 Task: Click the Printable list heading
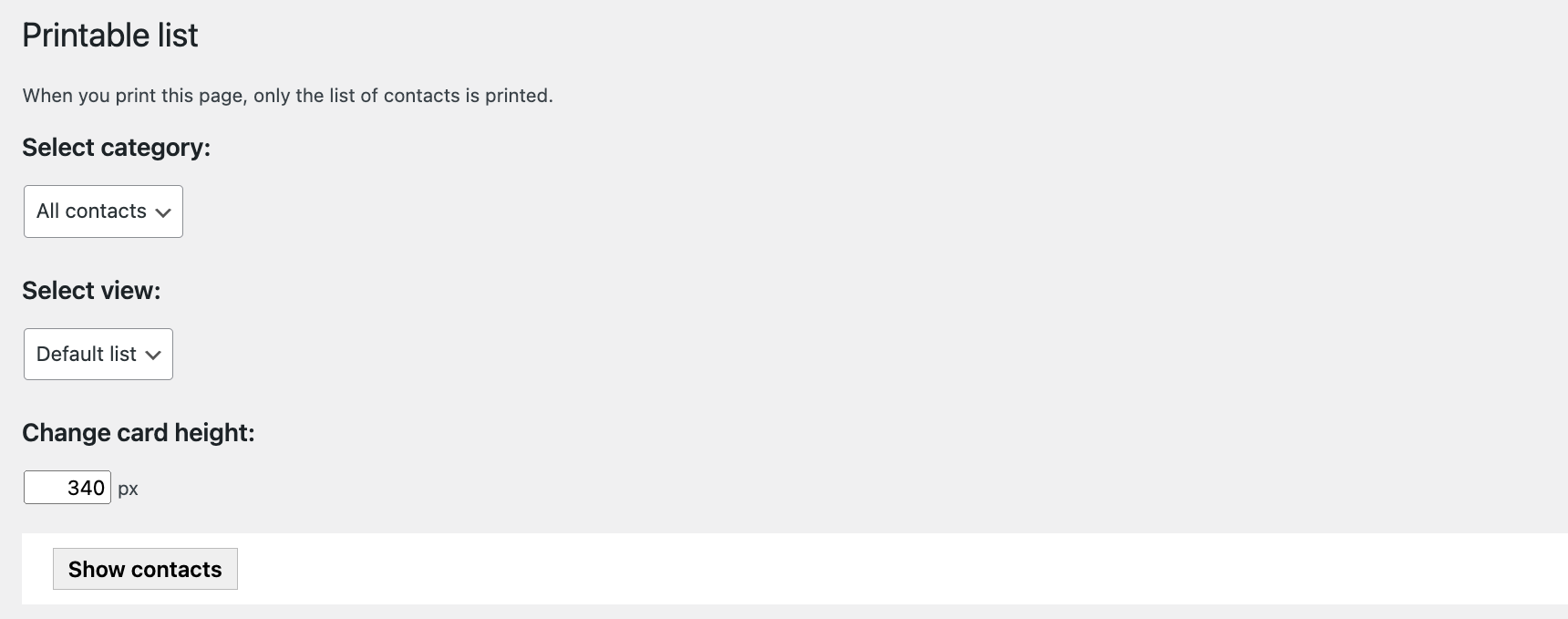click(109, 36)
